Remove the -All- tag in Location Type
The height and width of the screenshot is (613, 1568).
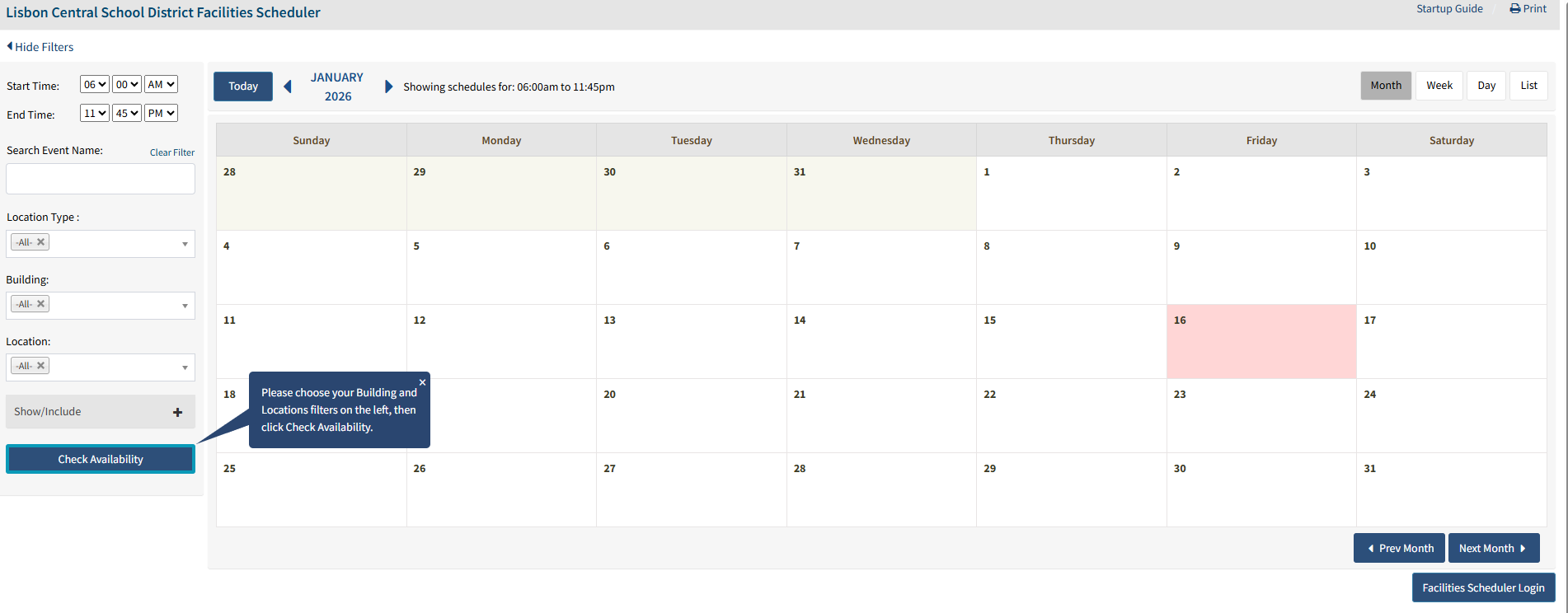40,242
